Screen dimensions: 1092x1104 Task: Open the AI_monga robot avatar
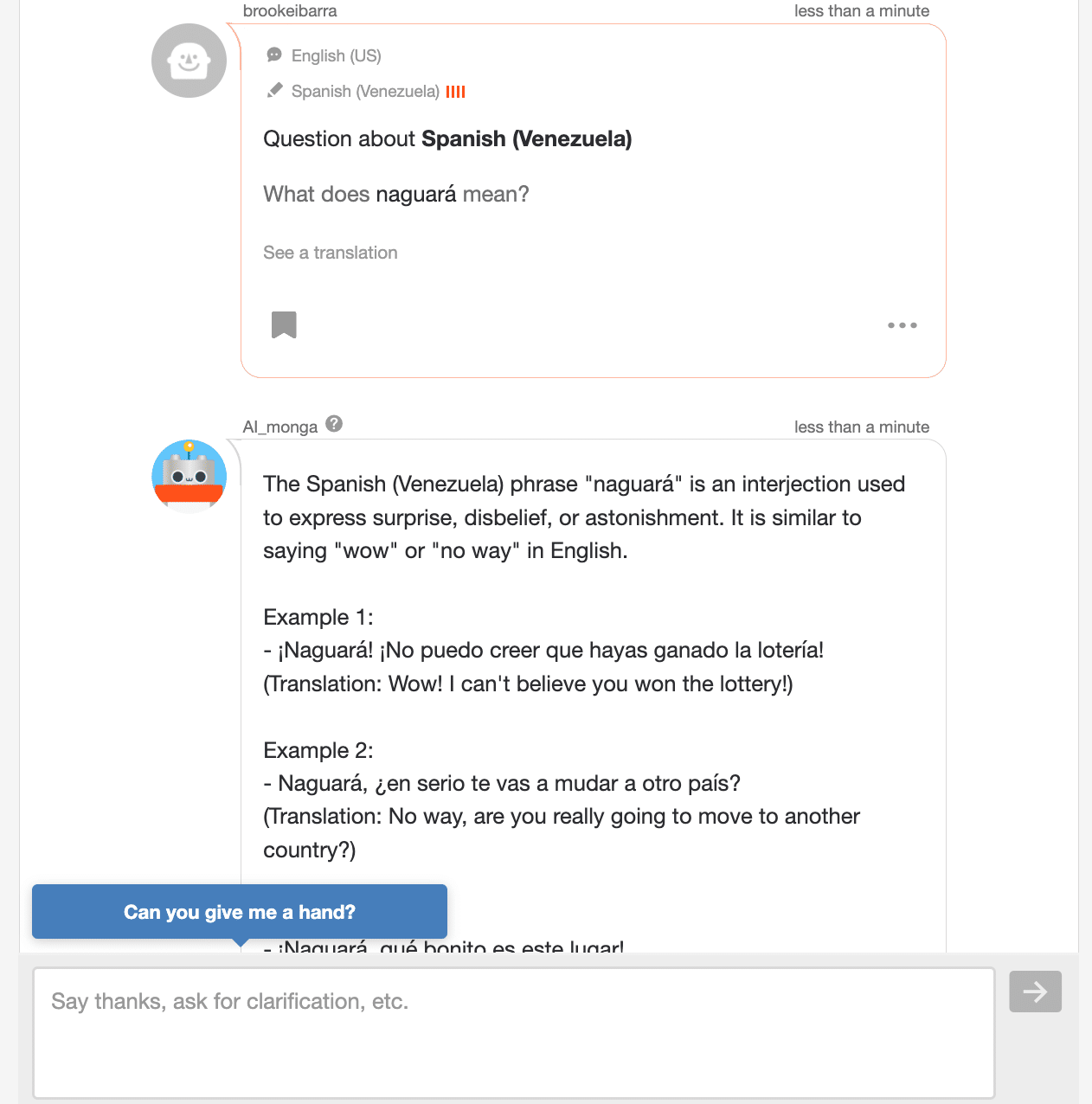[189, 476]
